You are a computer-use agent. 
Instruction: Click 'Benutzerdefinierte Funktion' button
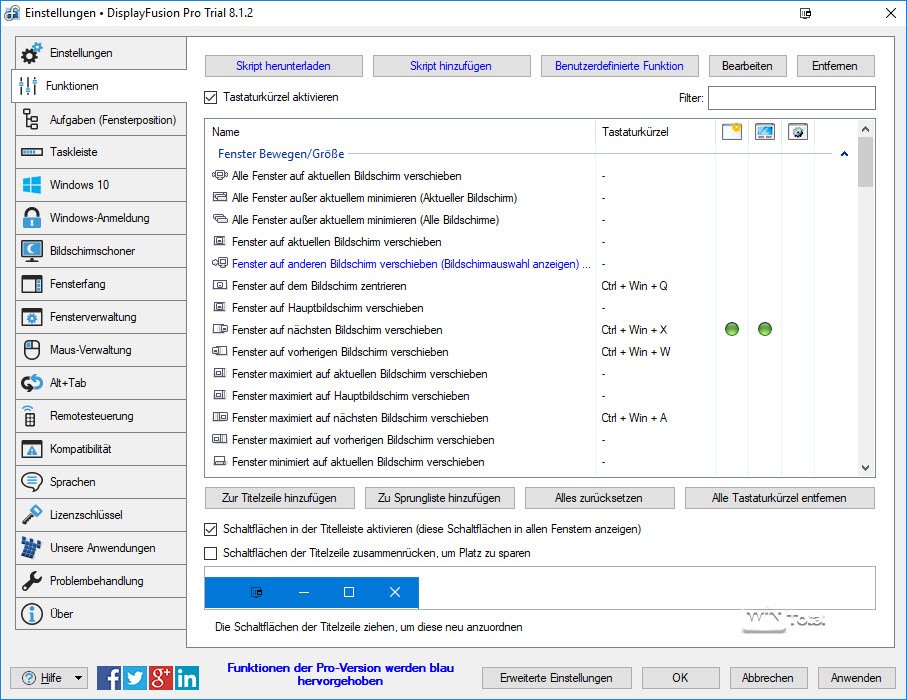(x=620, y=66)
